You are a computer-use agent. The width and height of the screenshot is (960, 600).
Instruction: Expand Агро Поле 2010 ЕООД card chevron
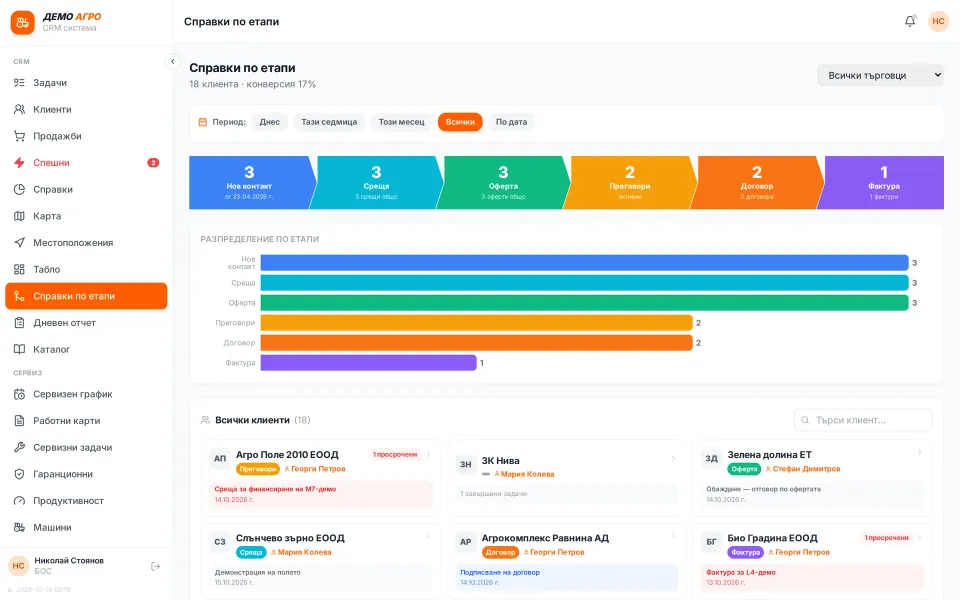click(x=428, y=454)
